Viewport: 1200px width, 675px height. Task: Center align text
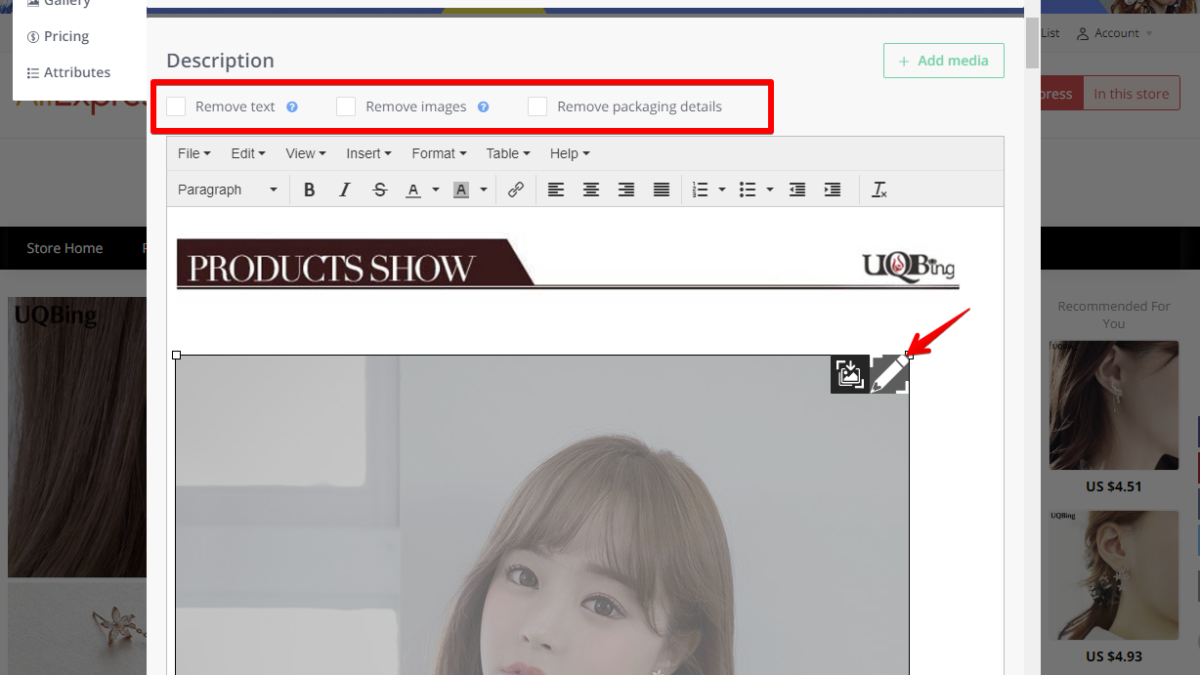(x=591, y=190)
